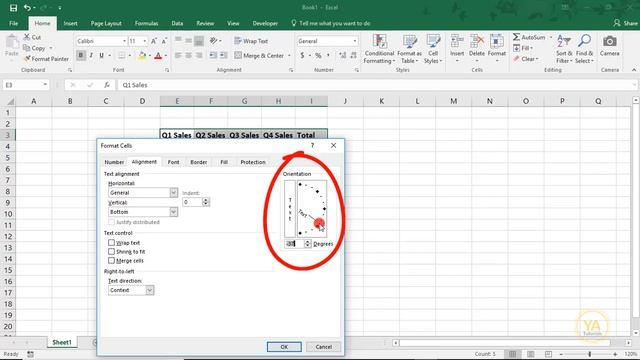
Task: Open the Insert ribbon tab
Action: click(70, 23)
